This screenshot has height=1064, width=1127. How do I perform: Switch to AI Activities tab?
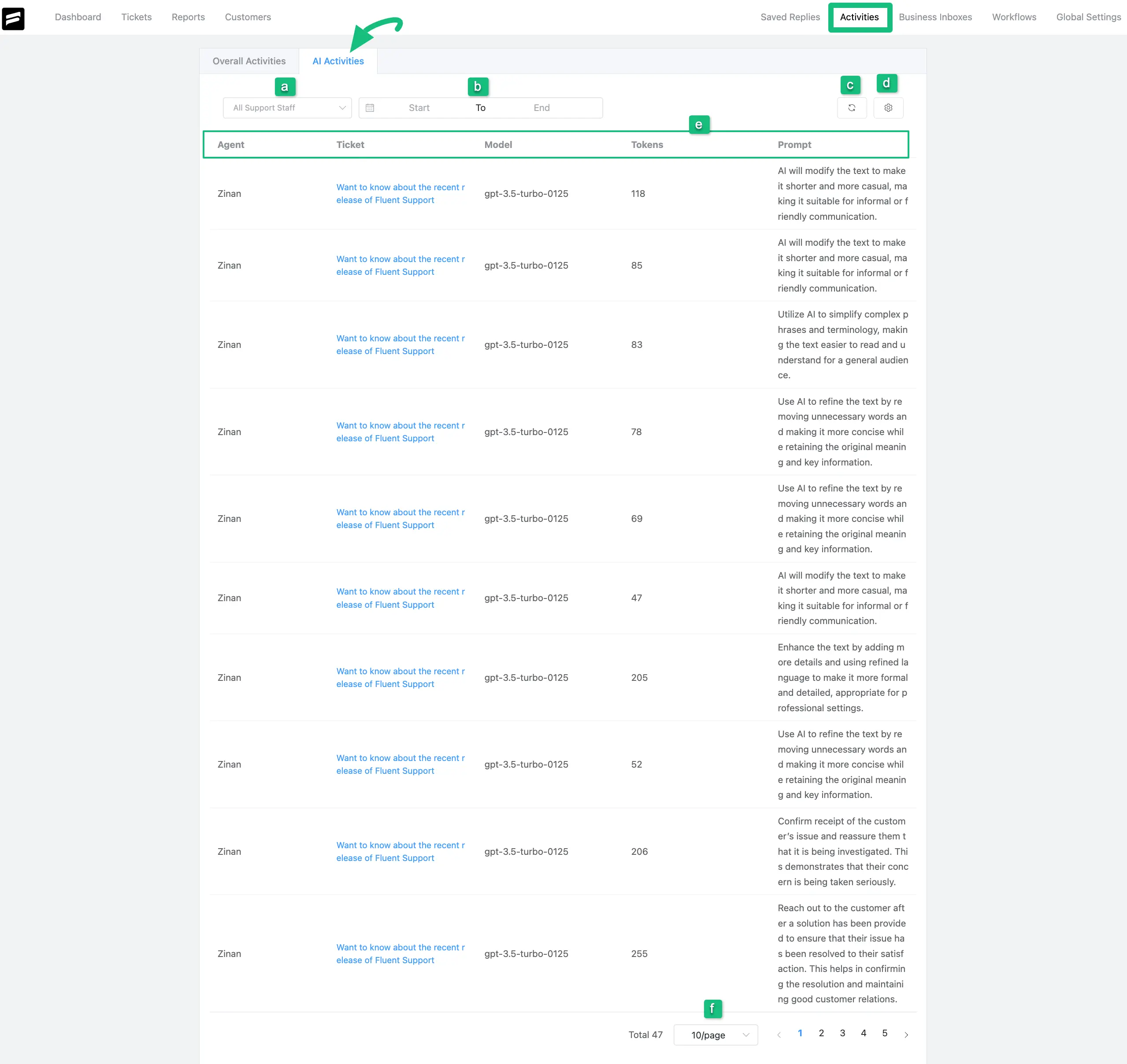[x=338, y=61]
